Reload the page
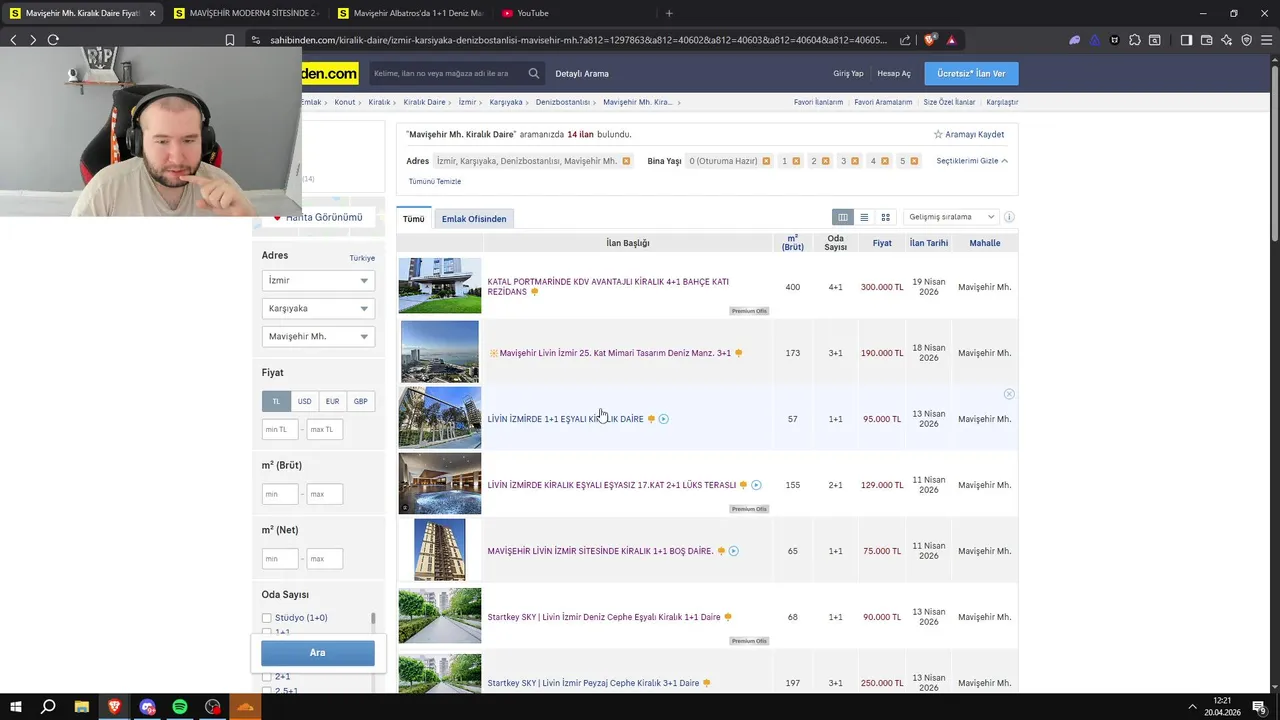1280x720 pixels. coord(53,40)
